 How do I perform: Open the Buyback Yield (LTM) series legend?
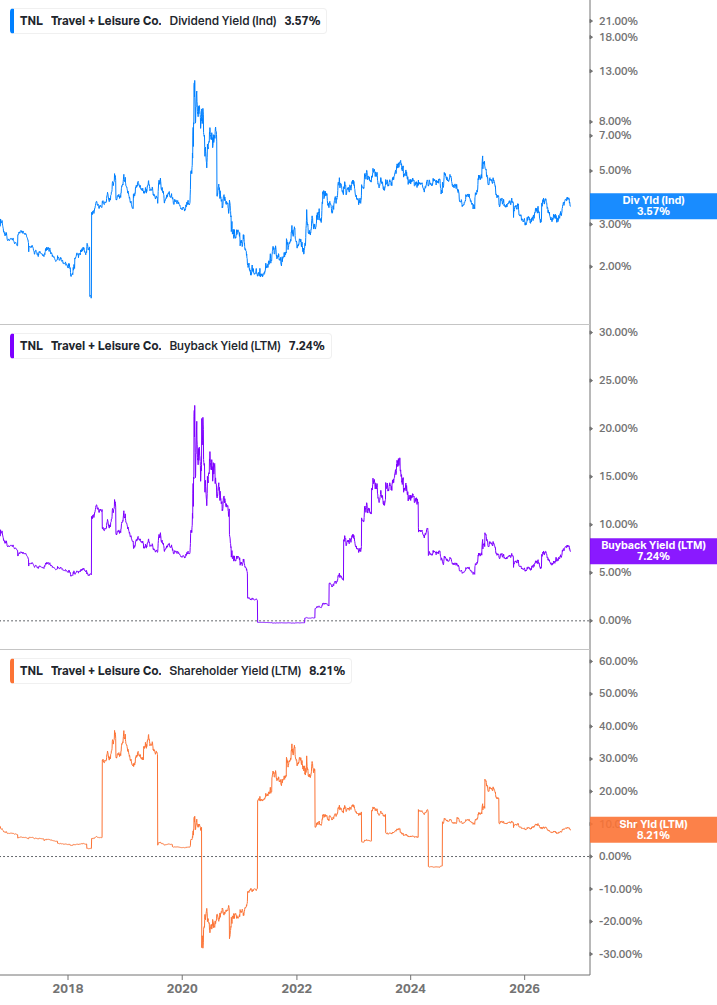pos(172,346)
